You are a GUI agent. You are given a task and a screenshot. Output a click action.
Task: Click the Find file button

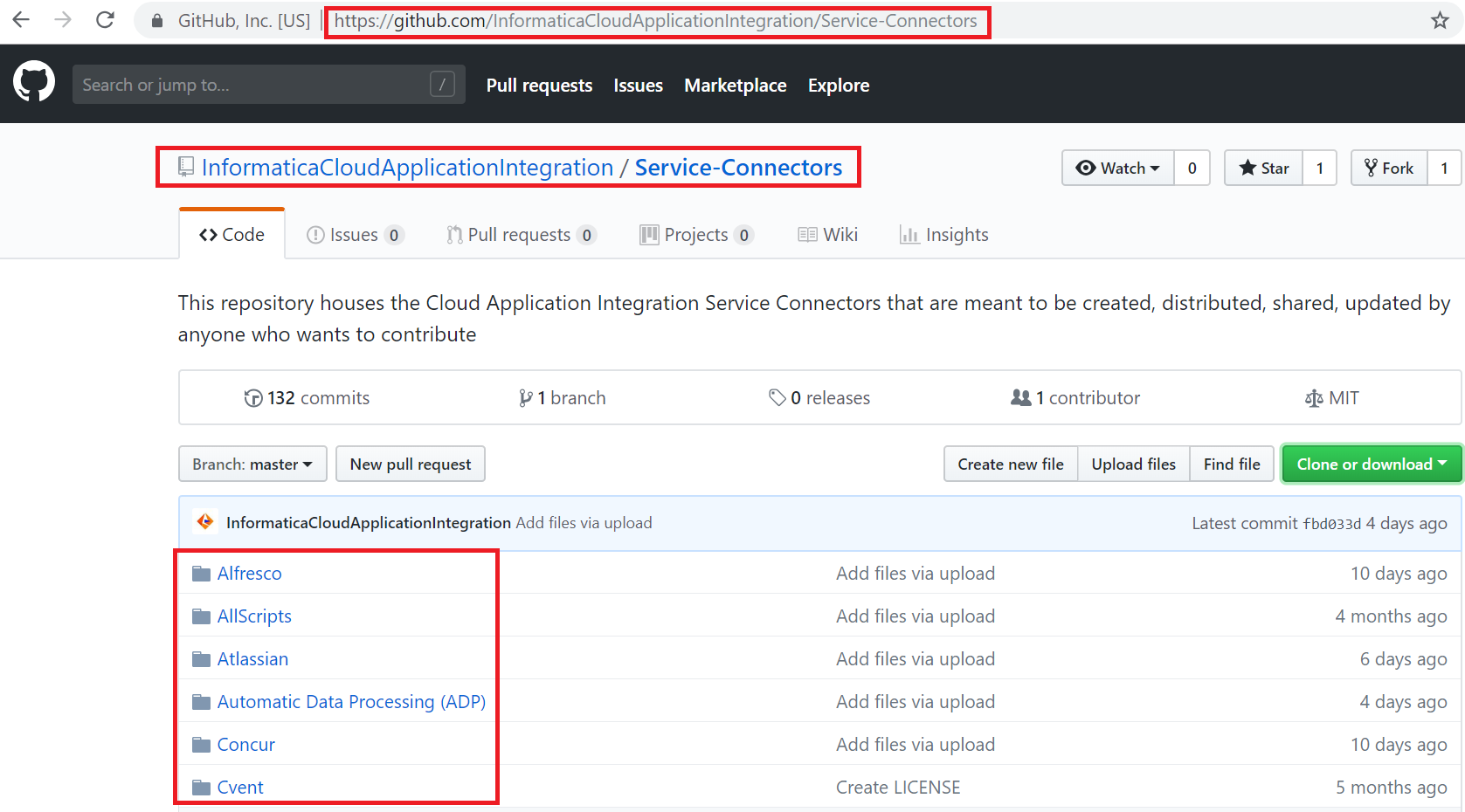tap(1232, 464)
